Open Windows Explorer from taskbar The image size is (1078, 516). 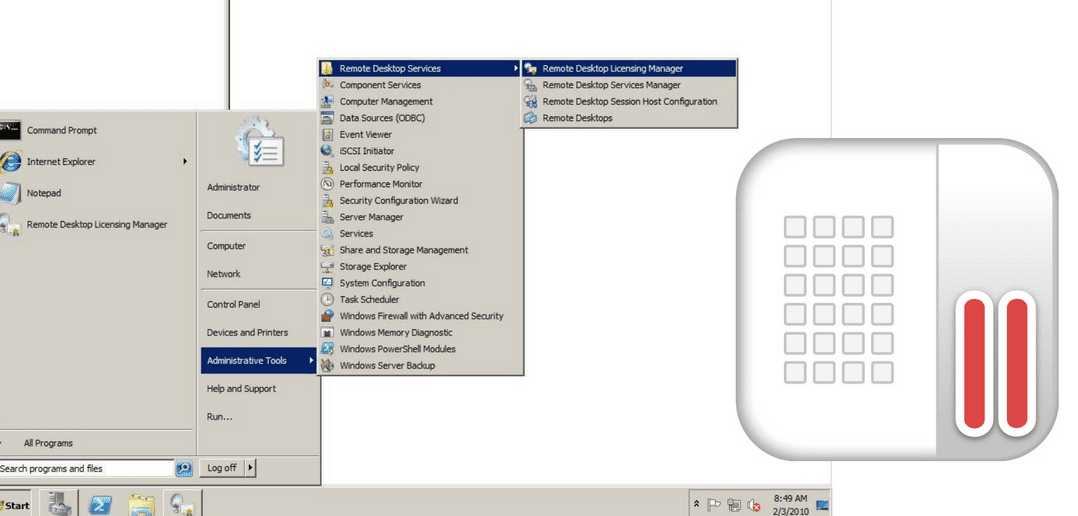[x=141, y=504]
